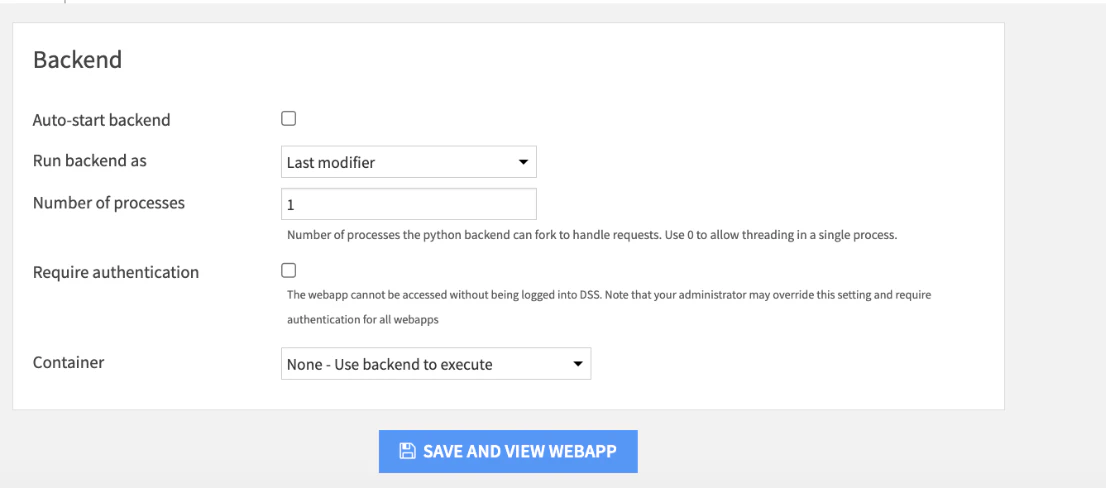Click the Require authentication label
Viewport: 1106px width, 488px height.
click(116, 272)
